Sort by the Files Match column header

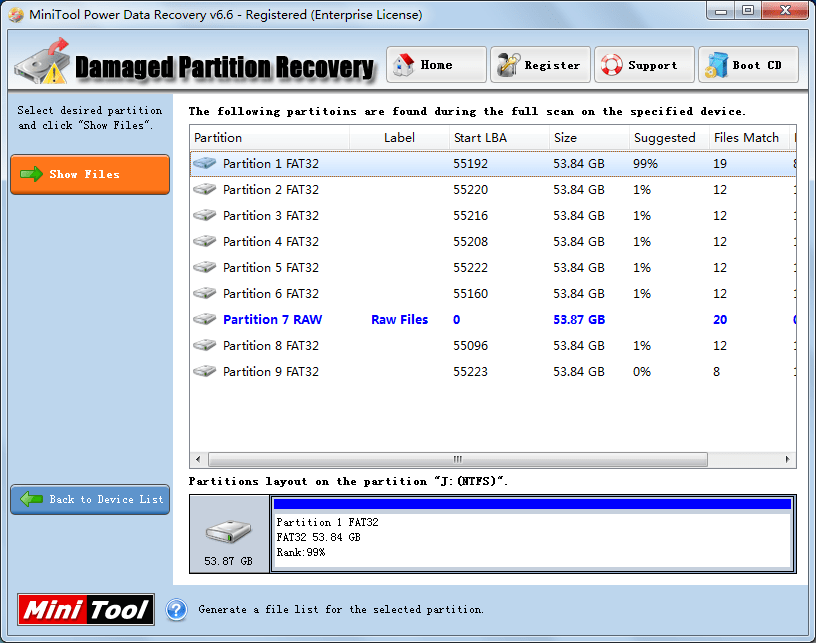[x=749, y=138]
